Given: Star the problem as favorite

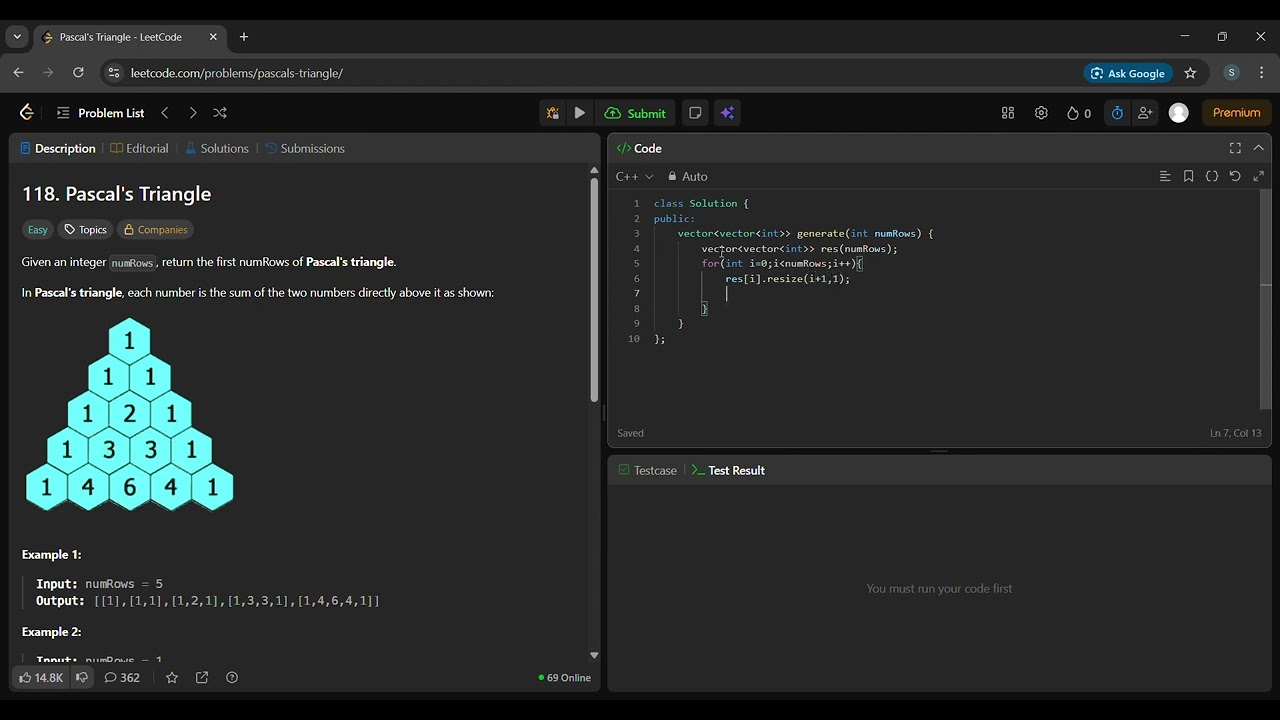Looking at the screenshot, I should (172, 677).
